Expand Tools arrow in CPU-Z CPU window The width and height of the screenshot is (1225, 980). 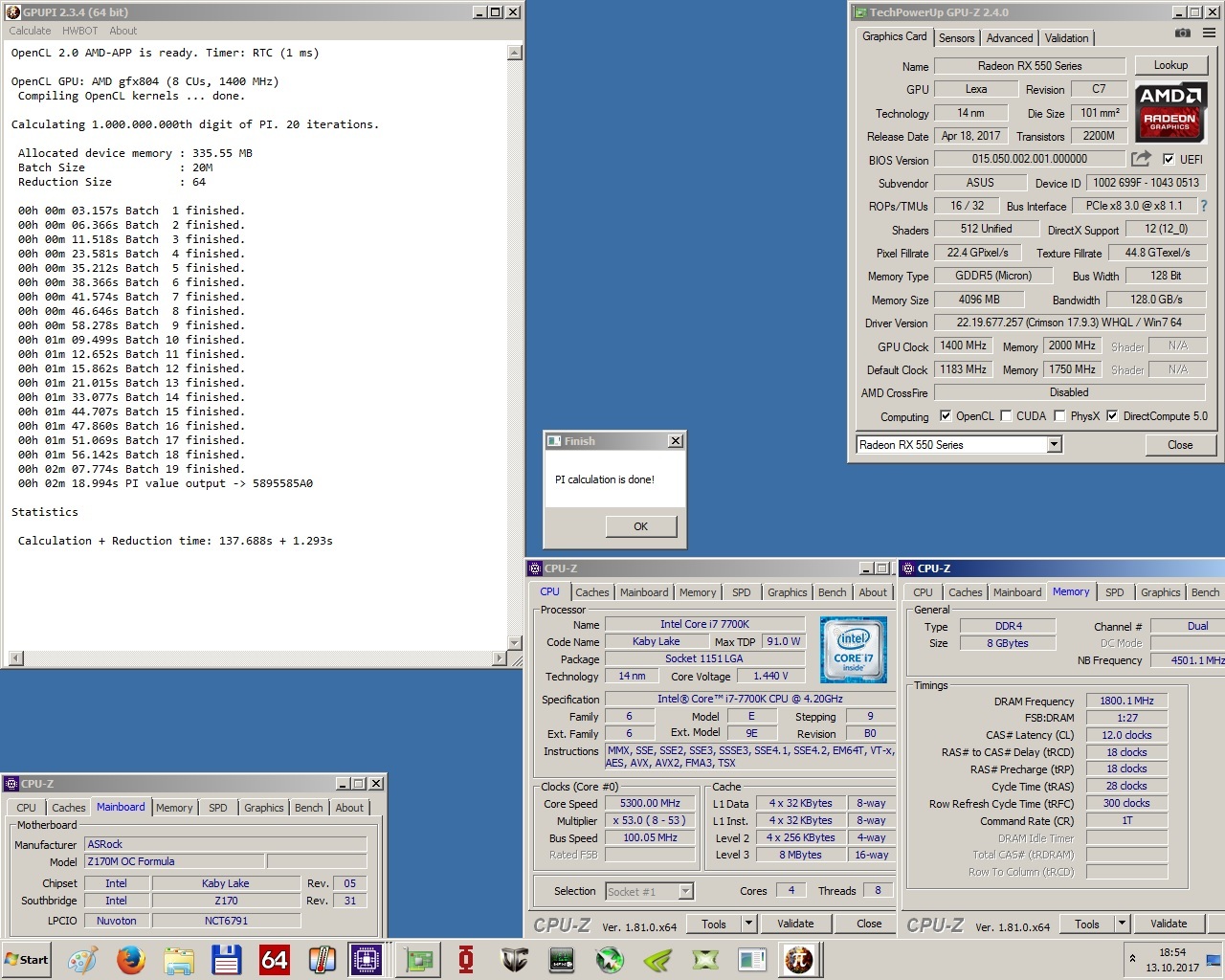748,924
